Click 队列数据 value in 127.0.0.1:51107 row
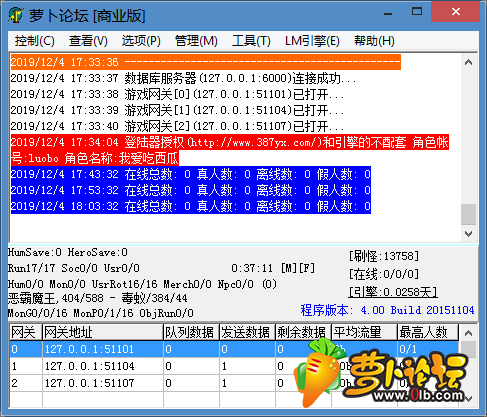487x417 pixels. (x=191, y=383)
